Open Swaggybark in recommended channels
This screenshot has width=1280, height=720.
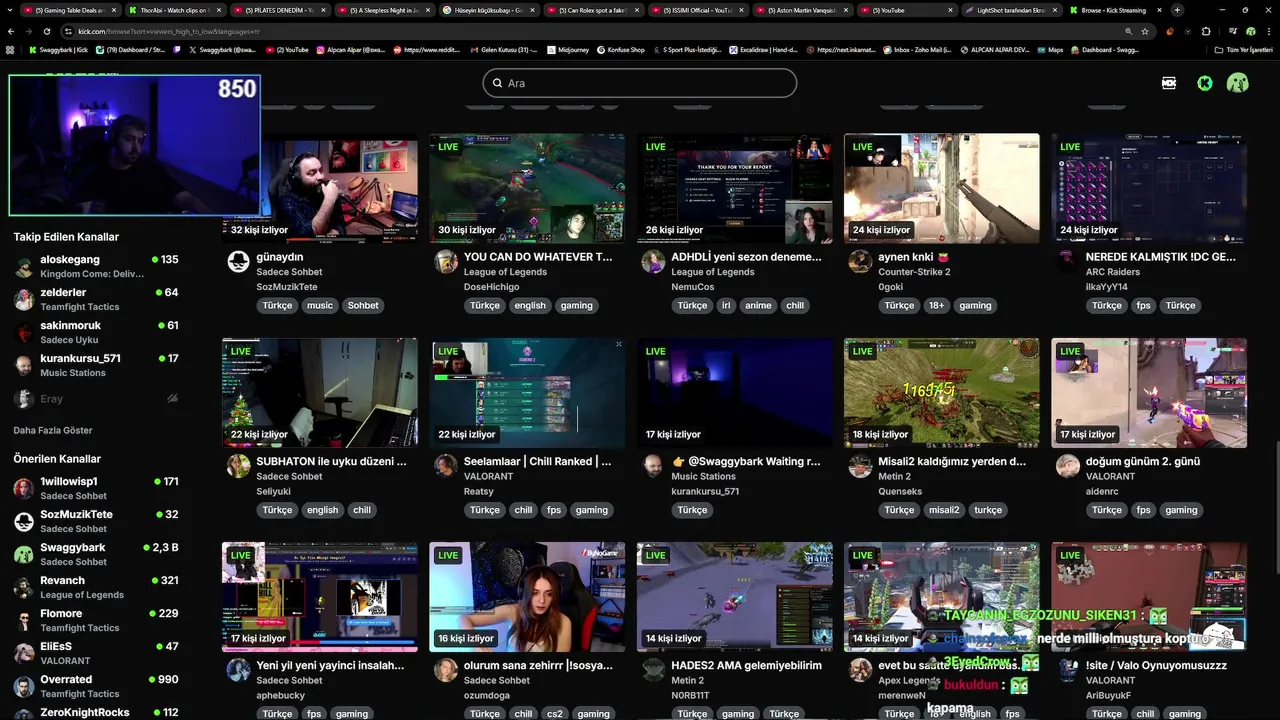pyautogui.click(x=97, y=554)
